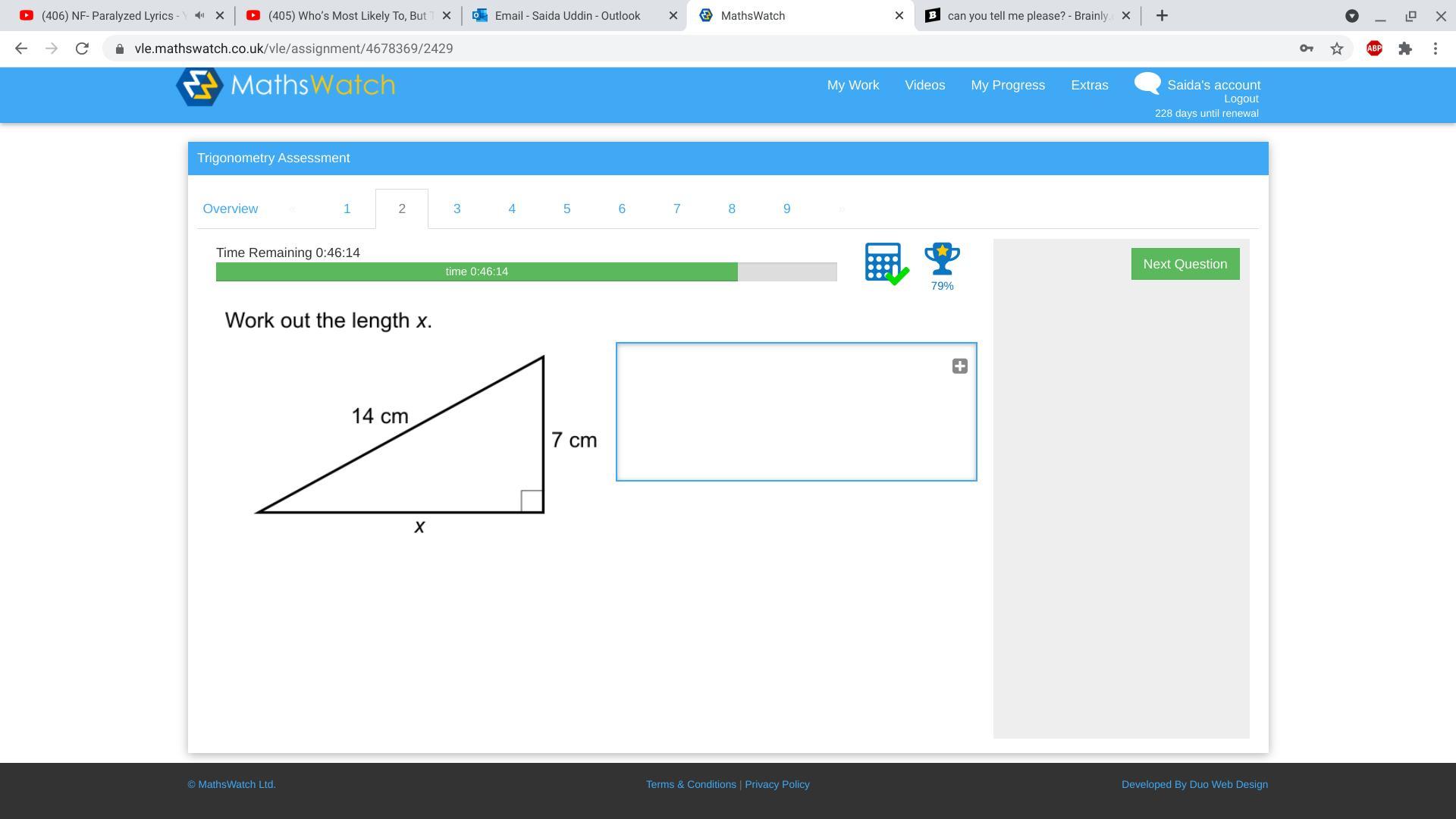The image size is (1456, 819).
Task: Mute the NF Paralyzed tab audio
Action: tap(199, 15)
